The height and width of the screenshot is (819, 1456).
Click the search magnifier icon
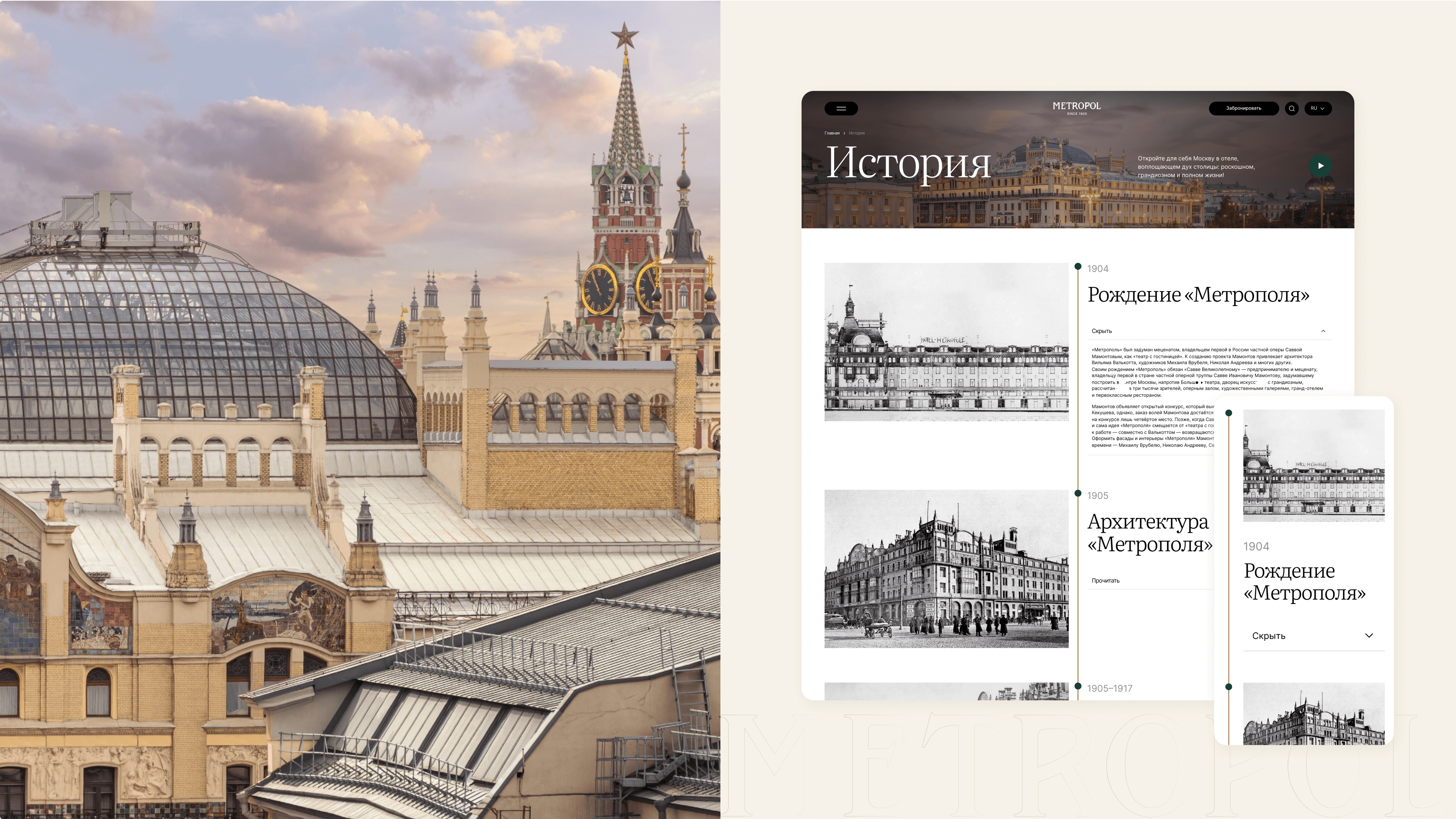pyautogui.click(x=1291, y=108)
